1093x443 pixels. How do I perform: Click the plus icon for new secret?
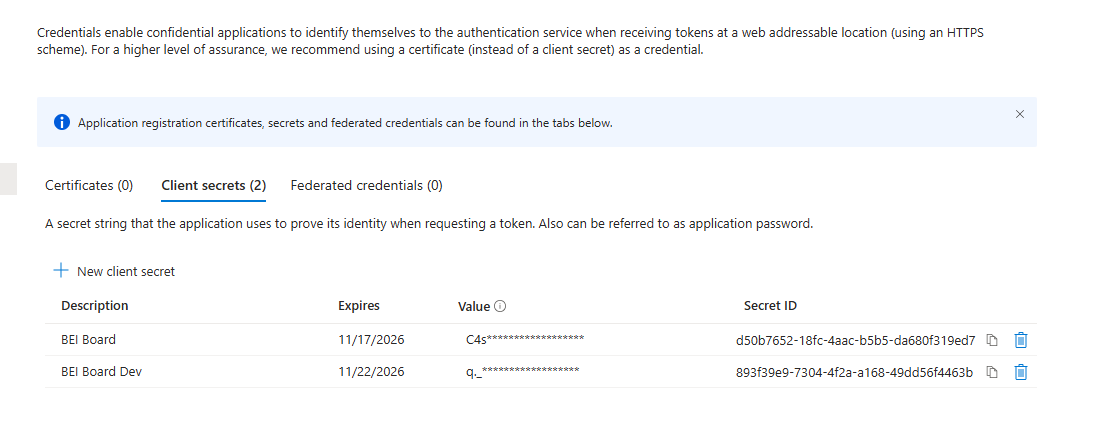(x=61, y=271)
